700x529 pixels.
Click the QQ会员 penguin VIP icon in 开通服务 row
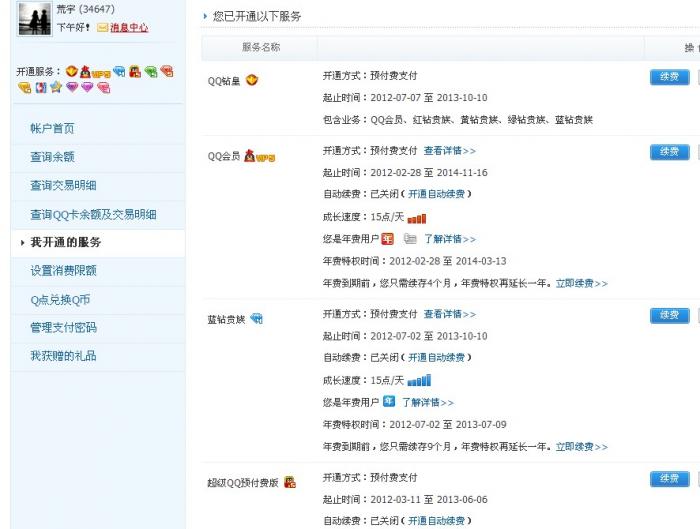click(x=95, y=72)
